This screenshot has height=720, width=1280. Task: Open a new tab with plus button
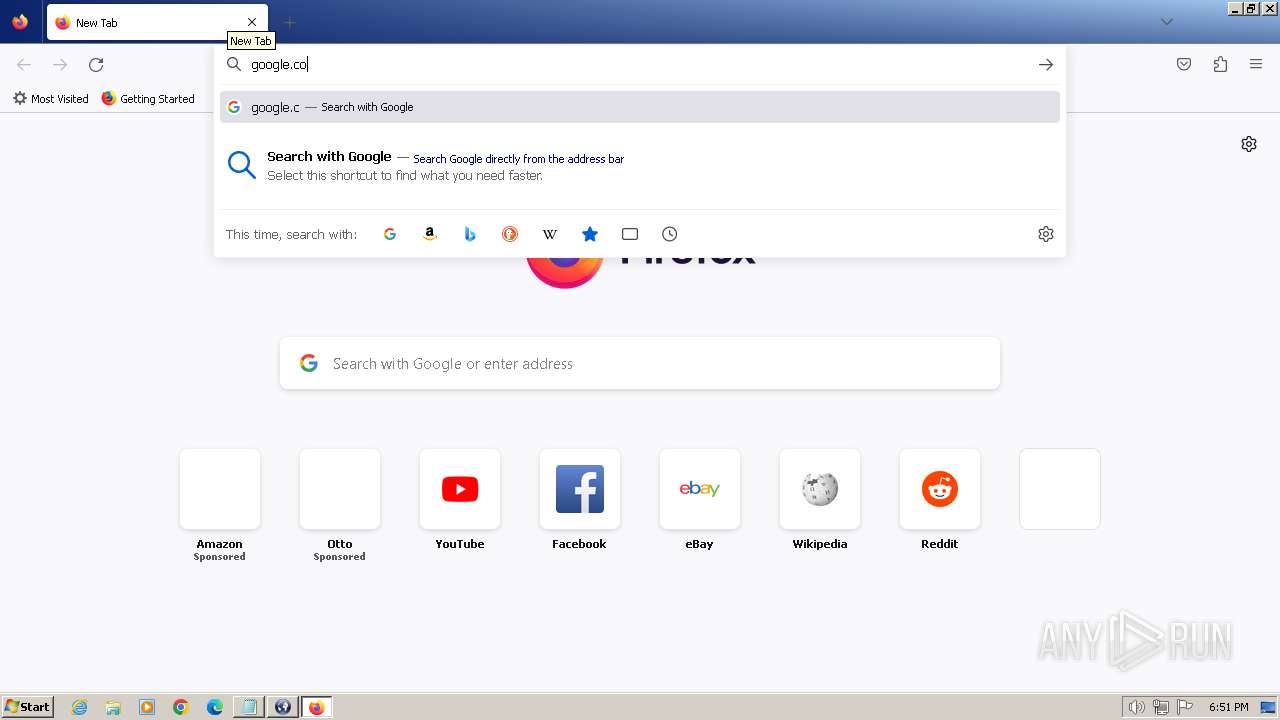tap(289, 22)
